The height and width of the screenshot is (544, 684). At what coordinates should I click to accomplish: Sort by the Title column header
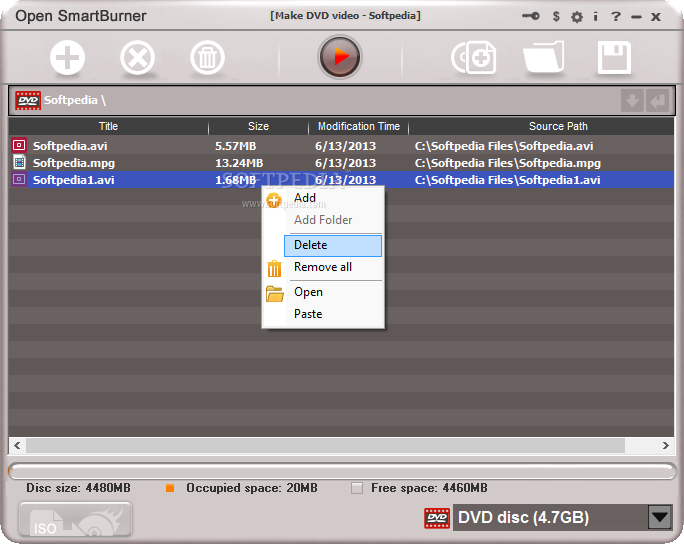pos(108,127)
